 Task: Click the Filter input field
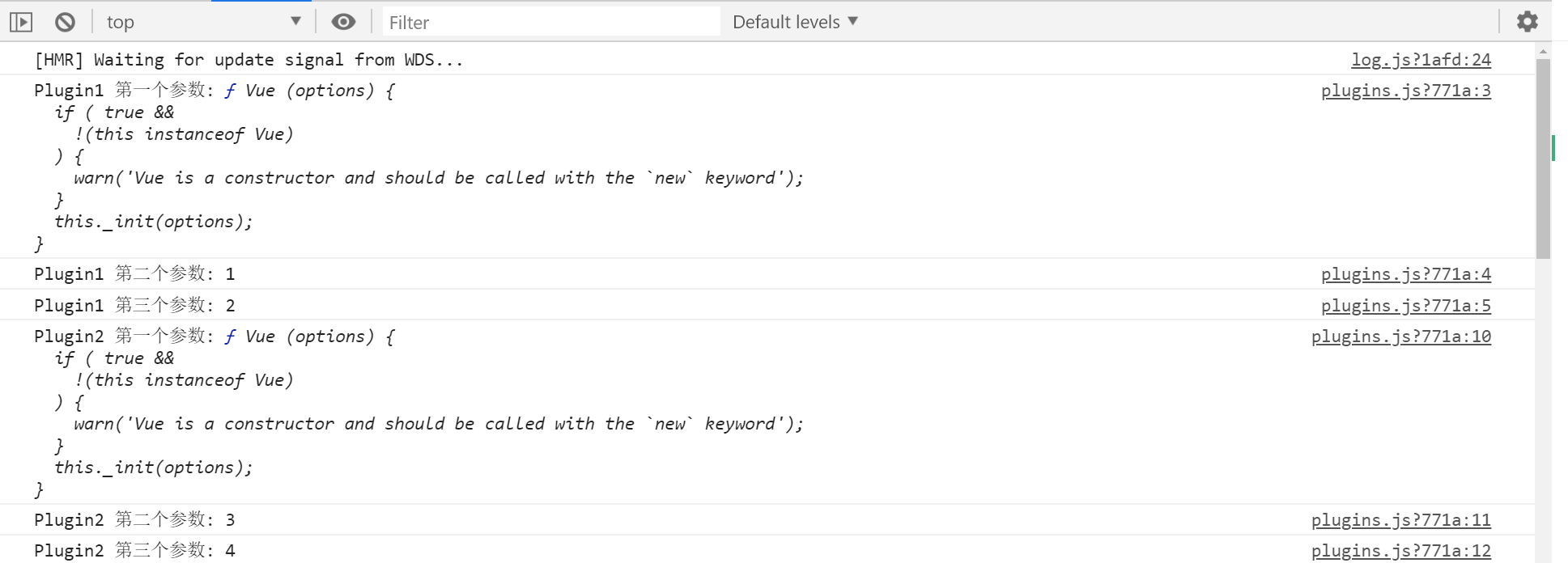[550, 22]
